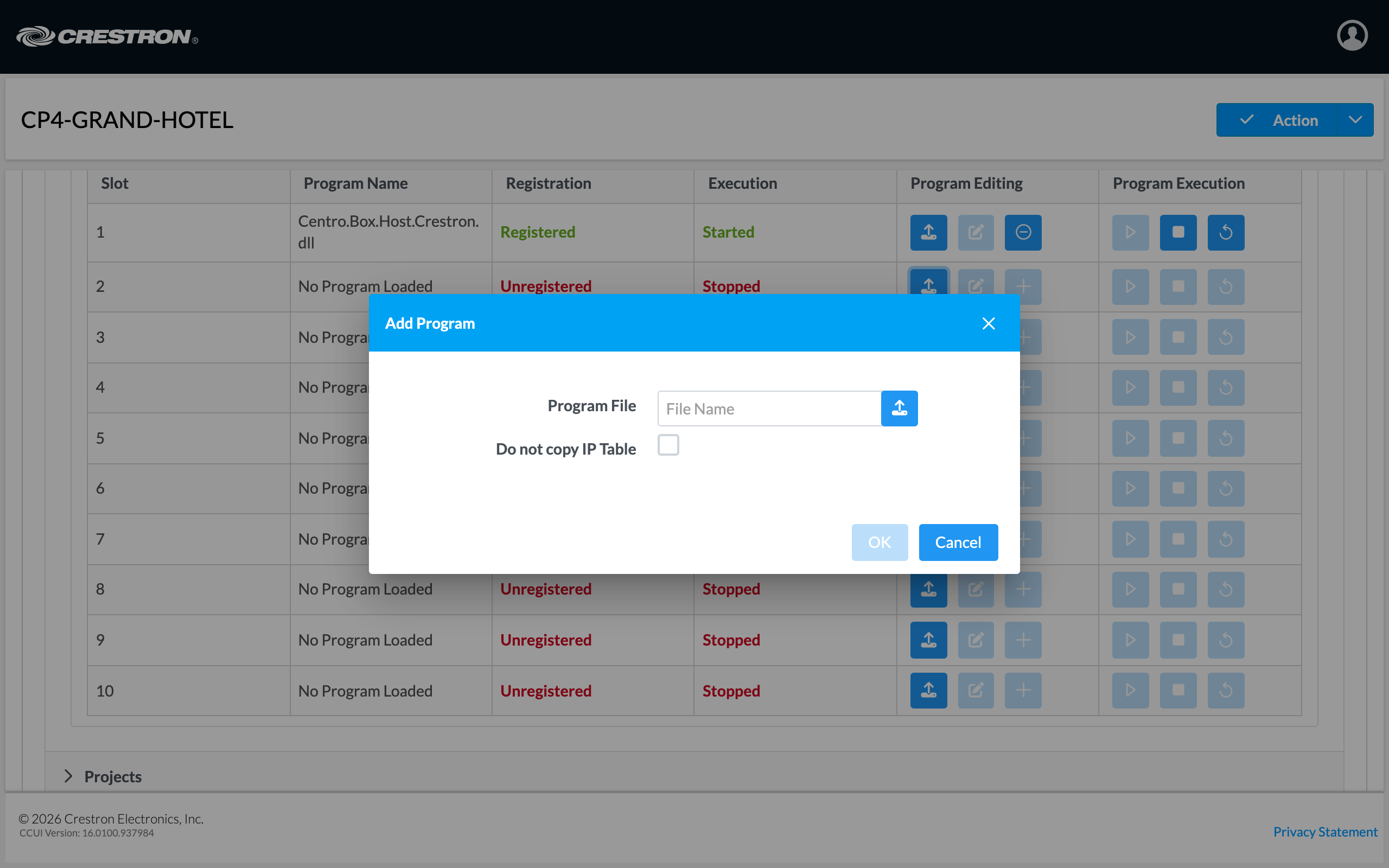Click the edit icon for slot 10

coord(976,691)
